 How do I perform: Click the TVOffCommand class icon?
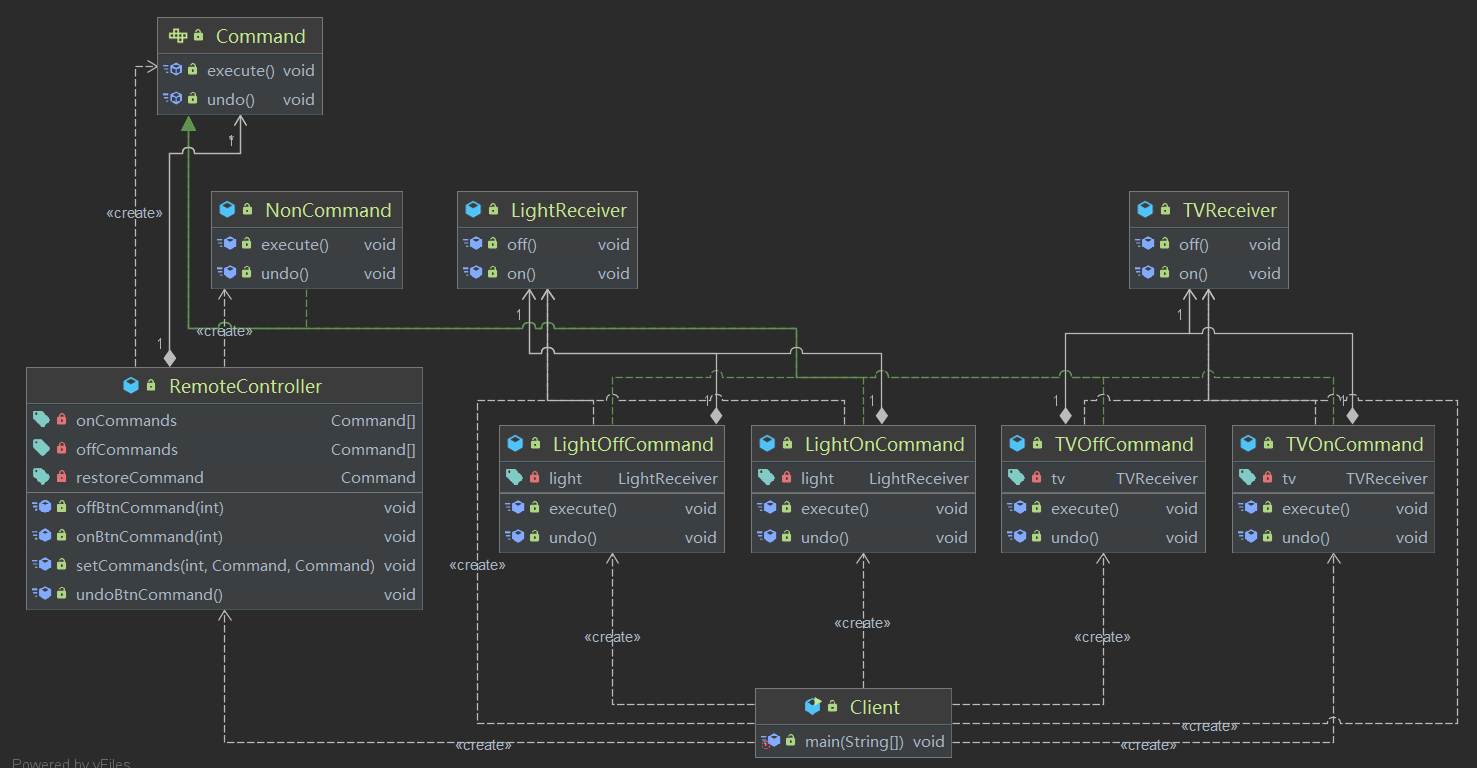click(1017, 444)
